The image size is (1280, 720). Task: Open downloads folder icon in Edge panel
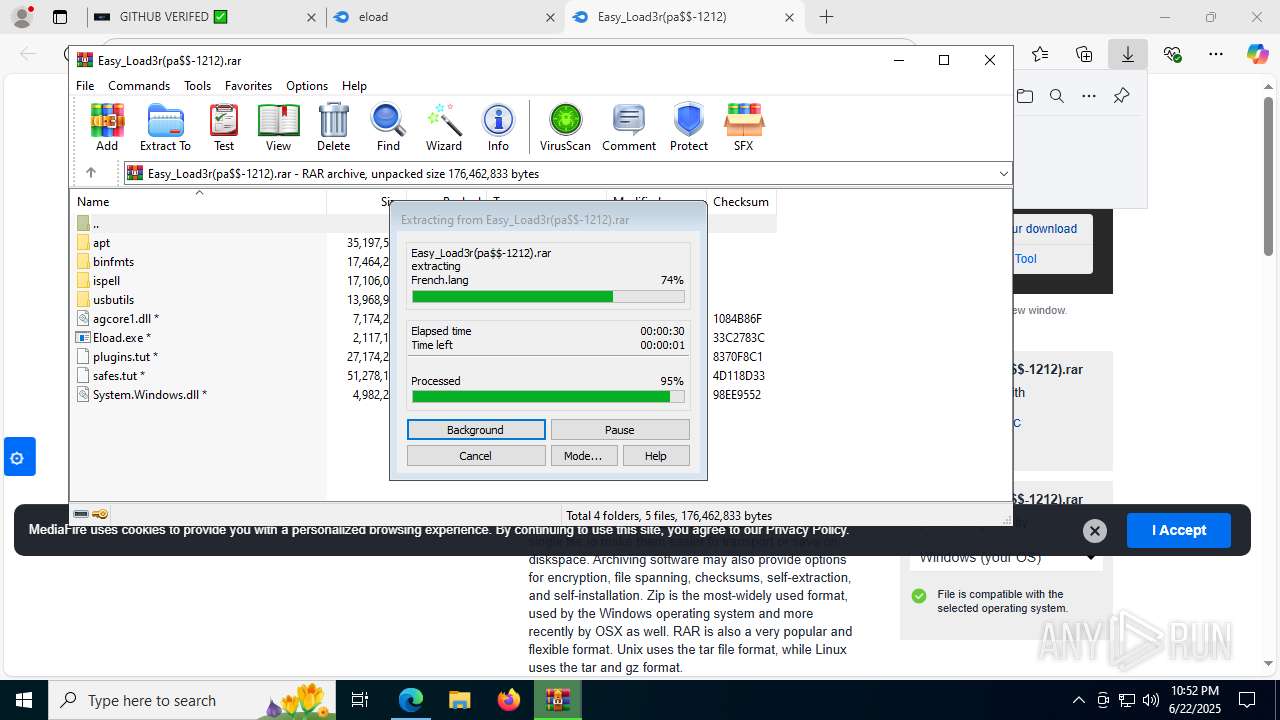[1025, 96]
